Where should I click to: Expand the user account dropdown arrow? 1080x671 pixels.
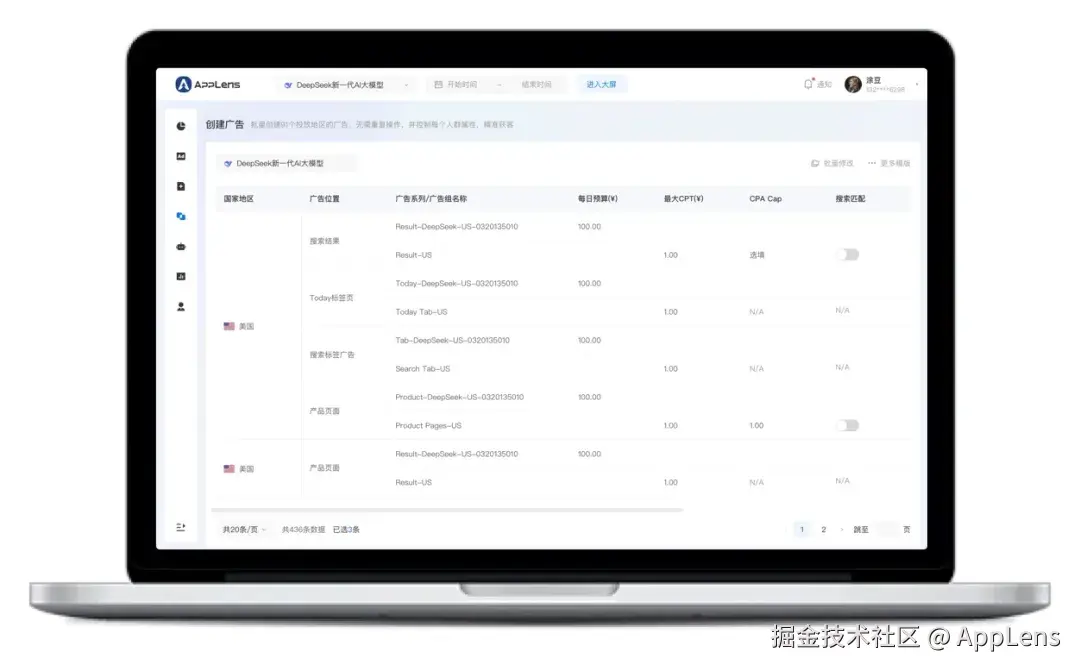[x=917, y=84]
